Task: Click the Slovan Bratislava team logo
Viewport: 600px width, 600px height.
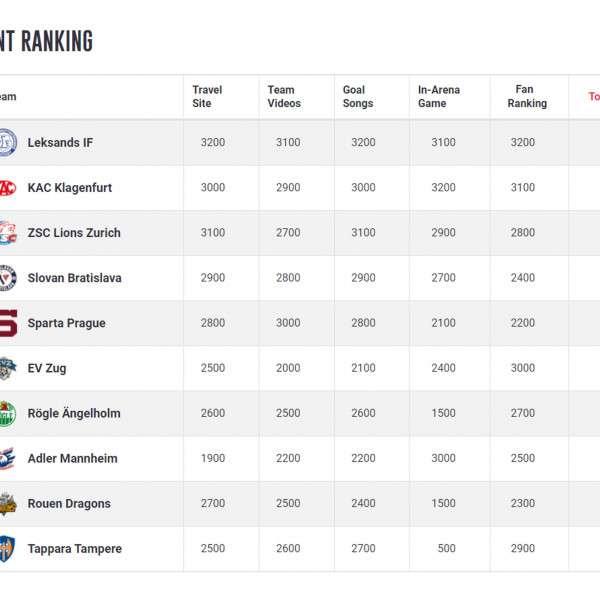Action: [7, 278]
